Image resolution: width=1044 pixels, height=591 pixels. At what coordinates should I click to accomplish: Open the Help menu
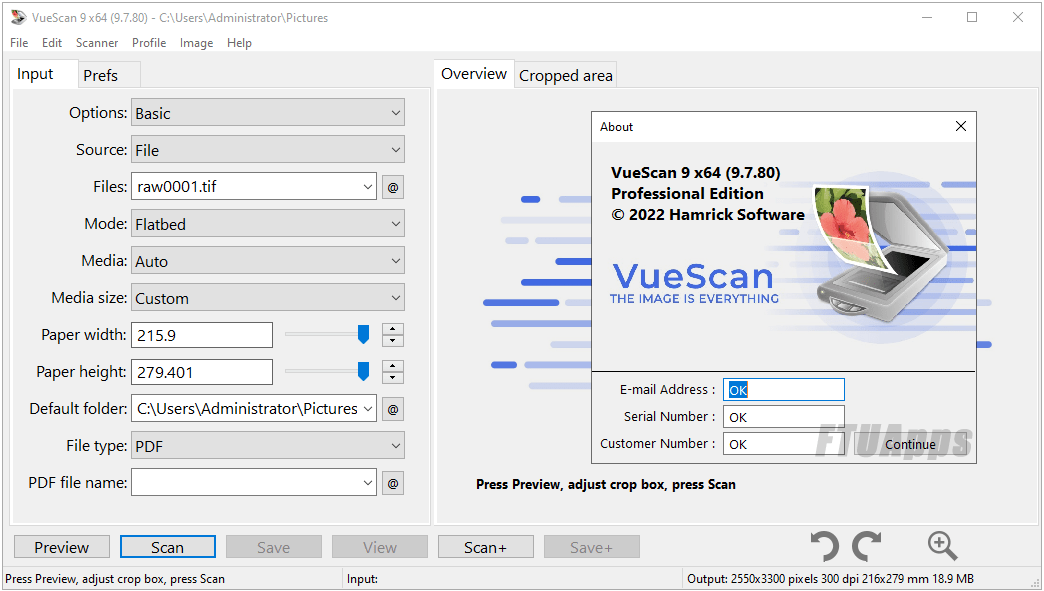point(239,43)
